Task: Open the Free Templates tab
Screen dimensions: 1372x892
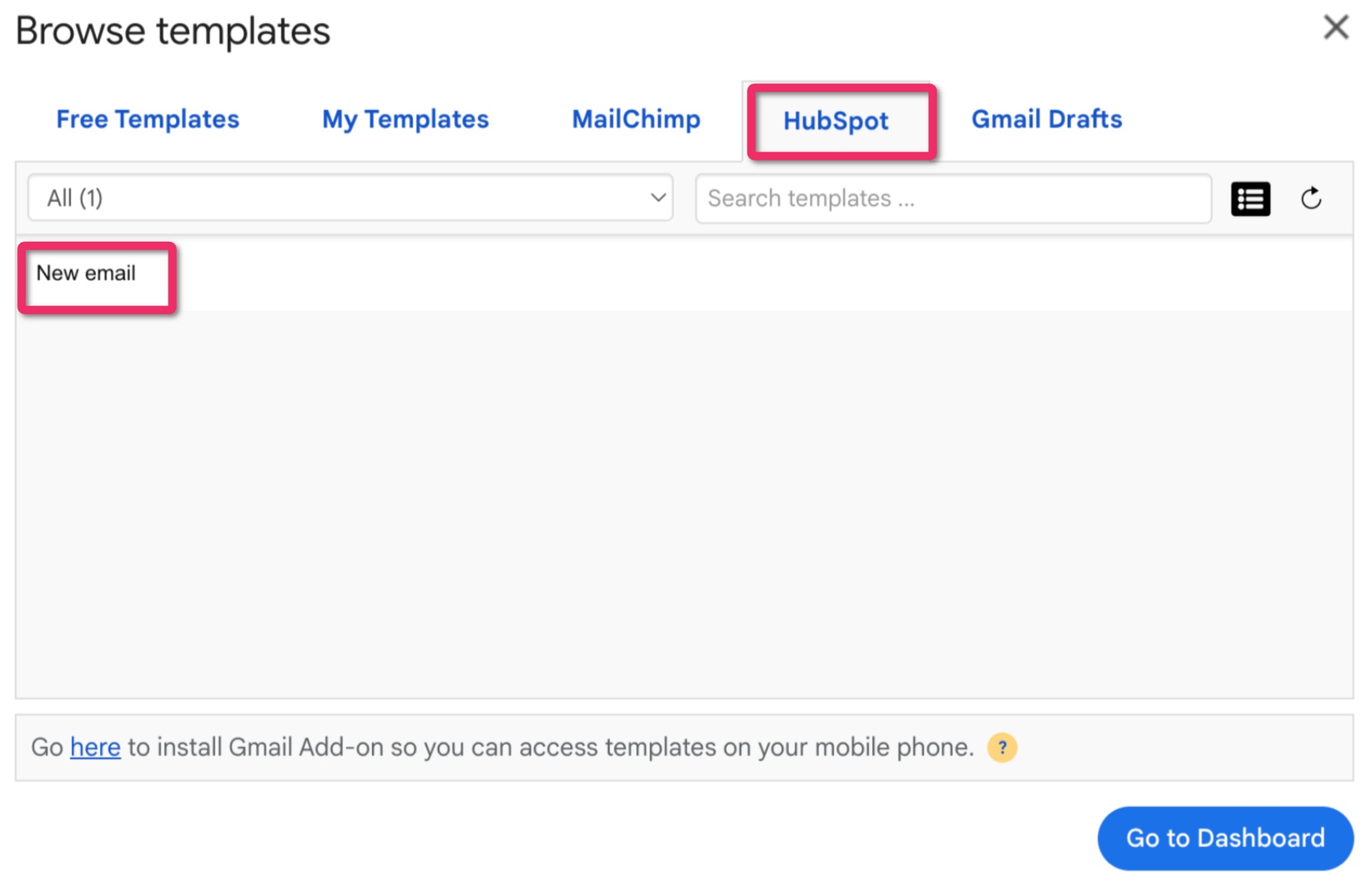Action: [x=148, y=119]
